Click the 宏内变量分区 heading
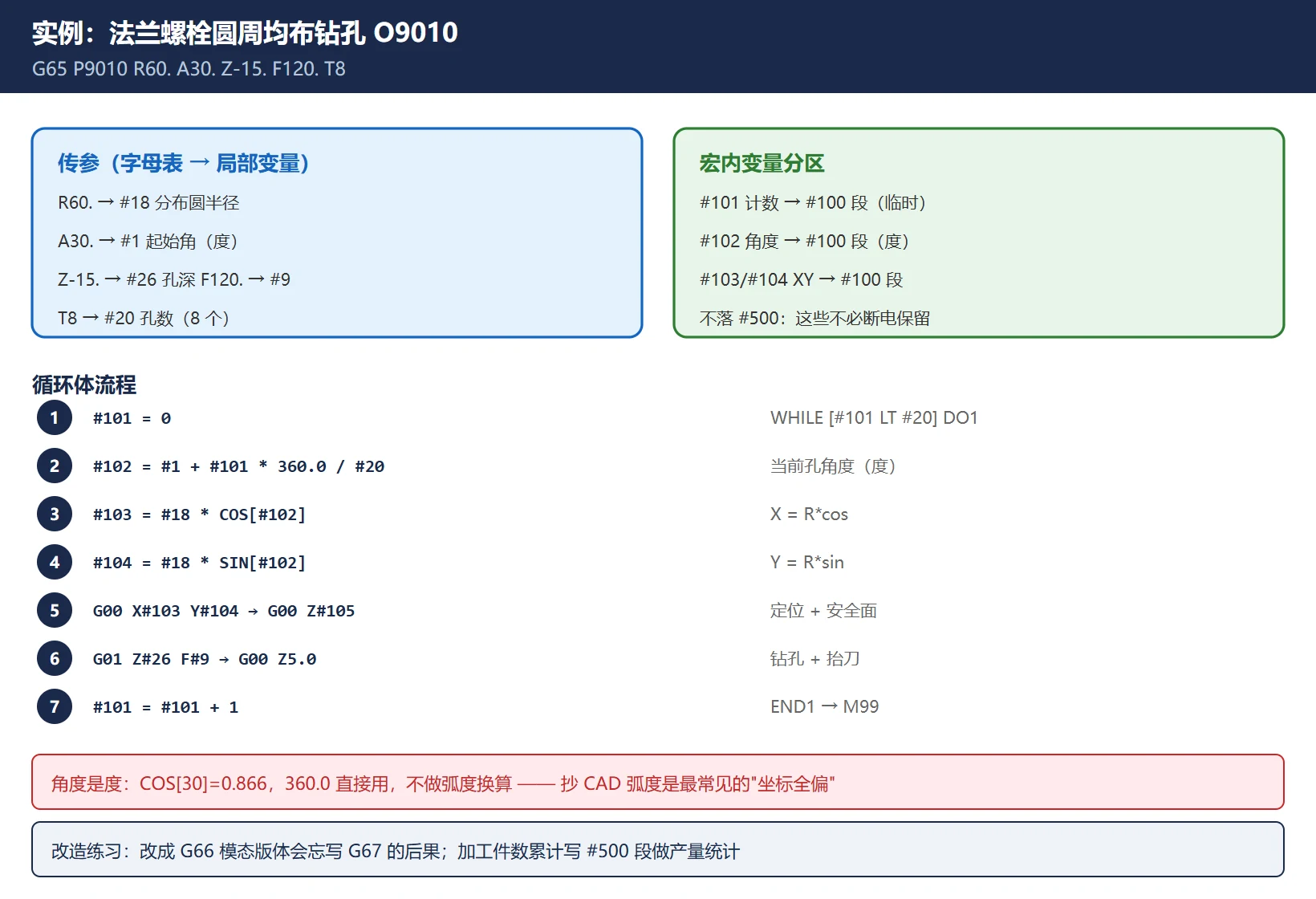Image resolution: width=1316 pixels, height=899 pixels. point(762,163)
